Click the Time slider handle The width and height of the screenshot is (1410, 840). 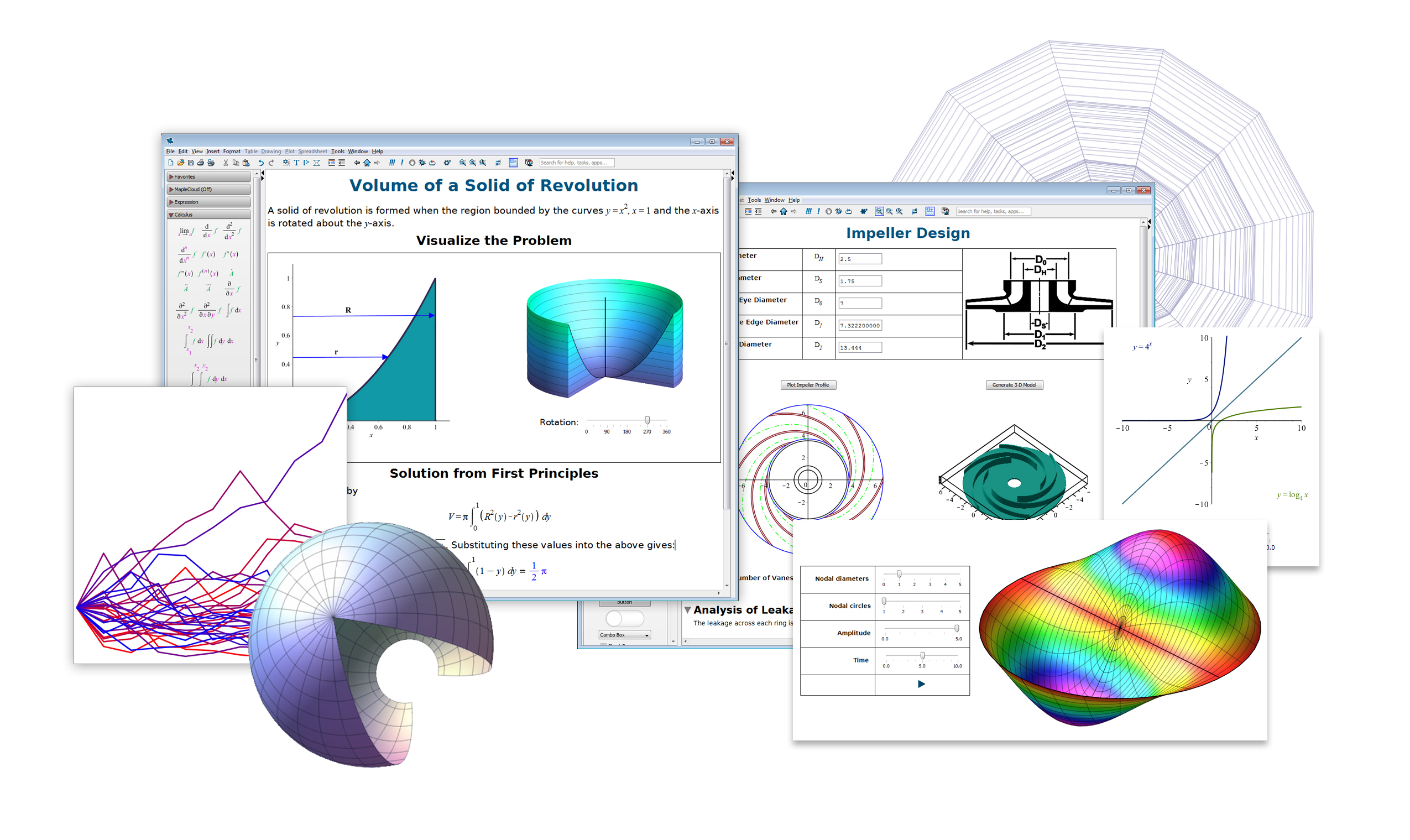(923, 655)
